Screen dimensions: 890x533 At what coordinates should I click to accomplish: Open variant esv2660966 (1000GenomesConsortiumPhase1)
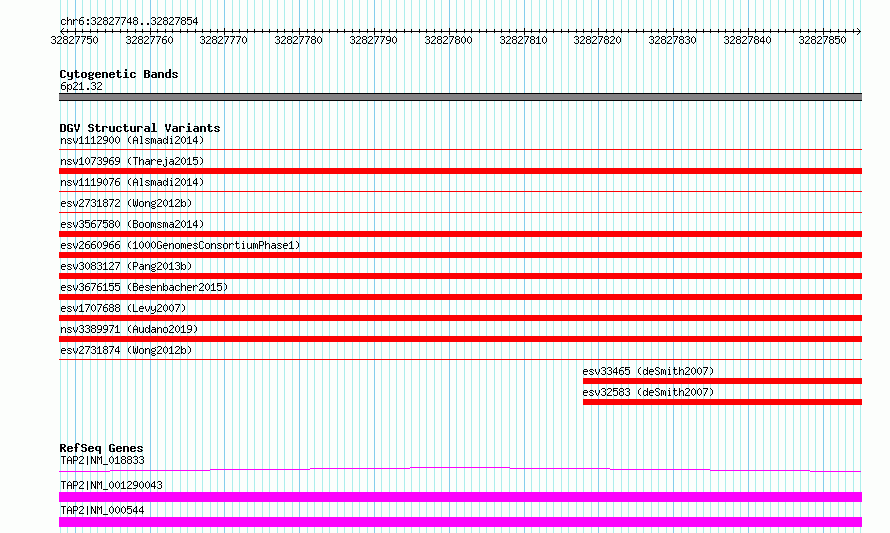tap(180, 245)
